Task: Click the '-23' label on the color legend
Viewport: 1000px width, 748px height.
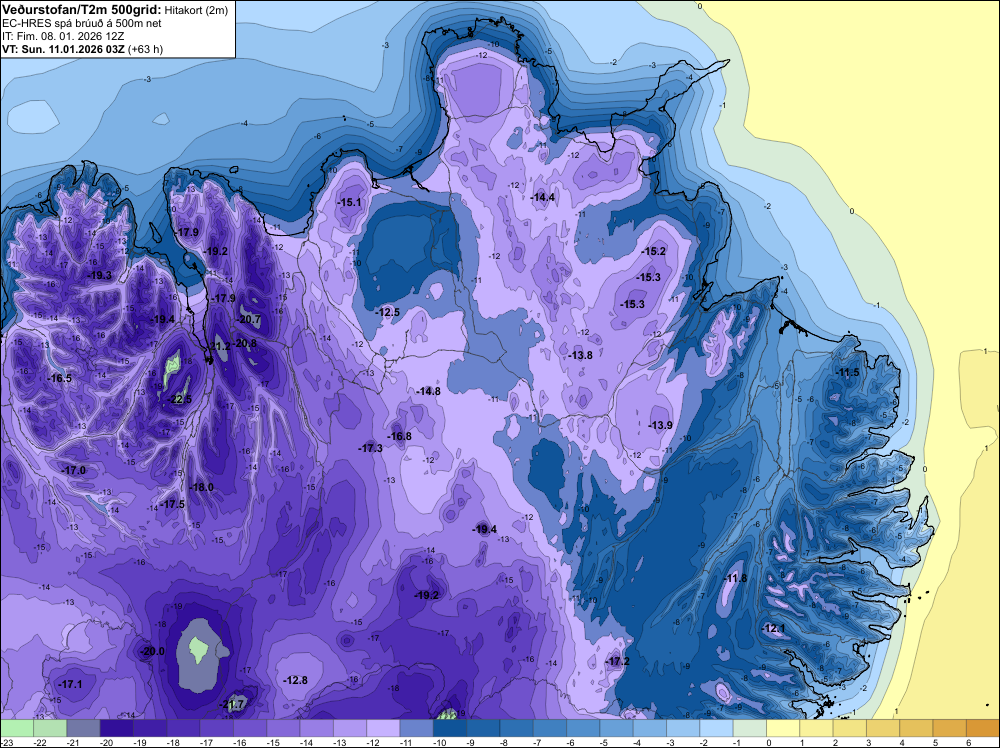Action: click(6, 742)
